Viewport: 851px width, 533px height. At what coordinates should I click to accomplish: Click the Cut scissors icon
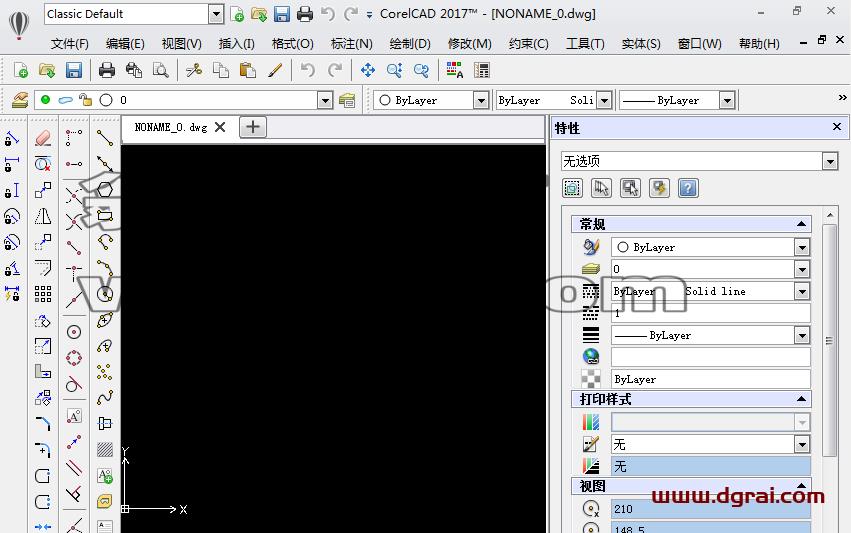point(194,70)
